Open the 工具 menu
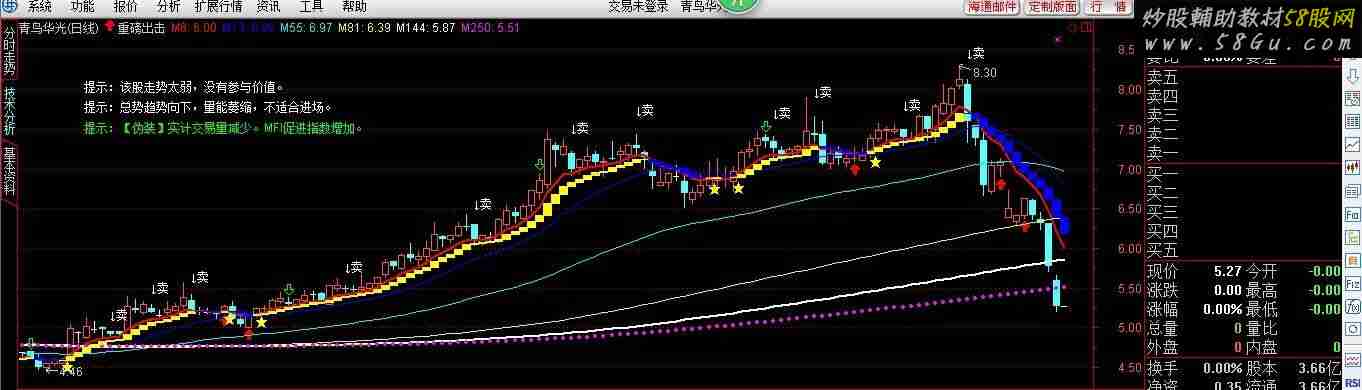The width and height of the screenshot is (1362, 390). pos(312,6)
